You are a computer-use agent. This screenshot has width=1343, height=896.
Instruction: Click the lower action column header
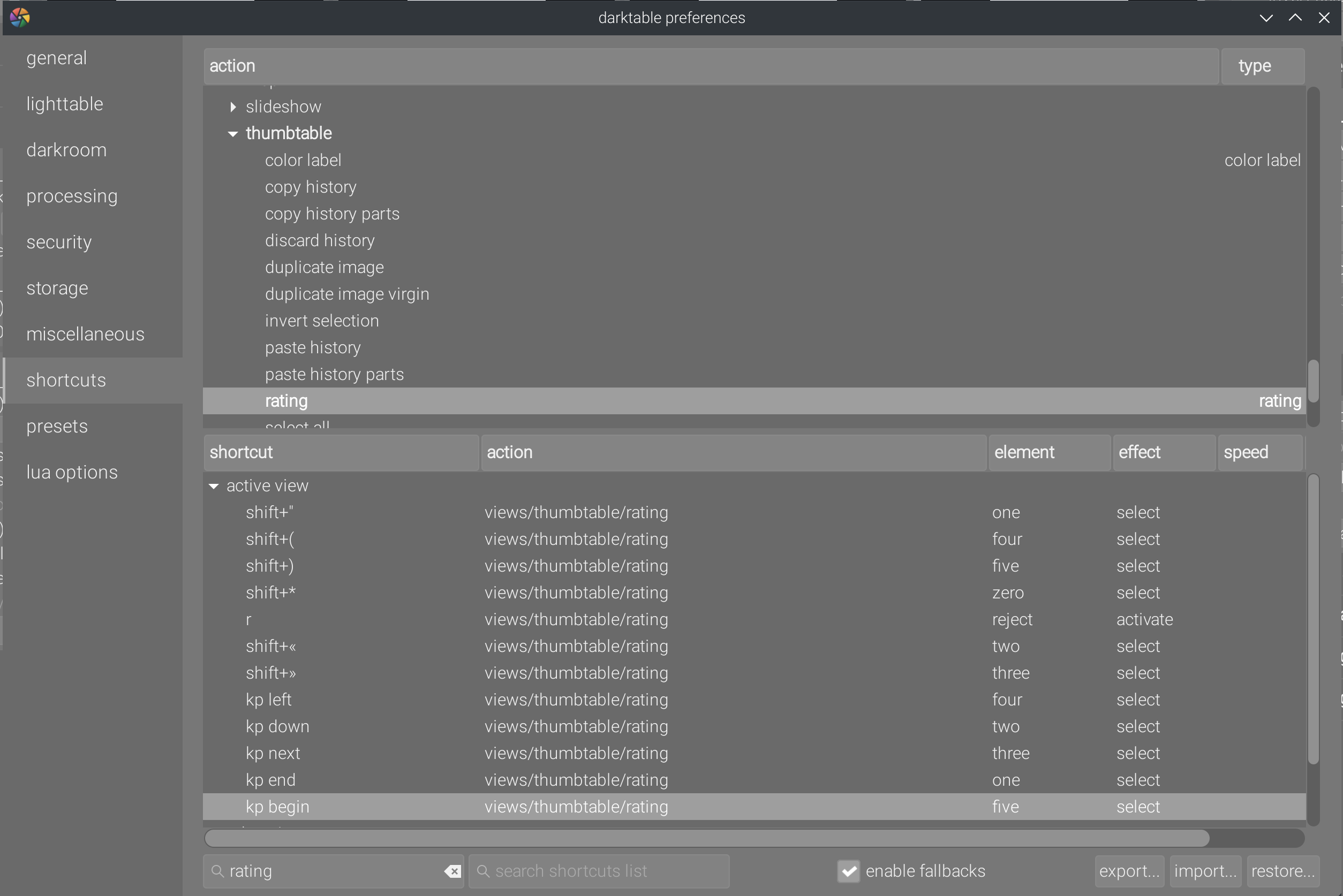(734, 453)
